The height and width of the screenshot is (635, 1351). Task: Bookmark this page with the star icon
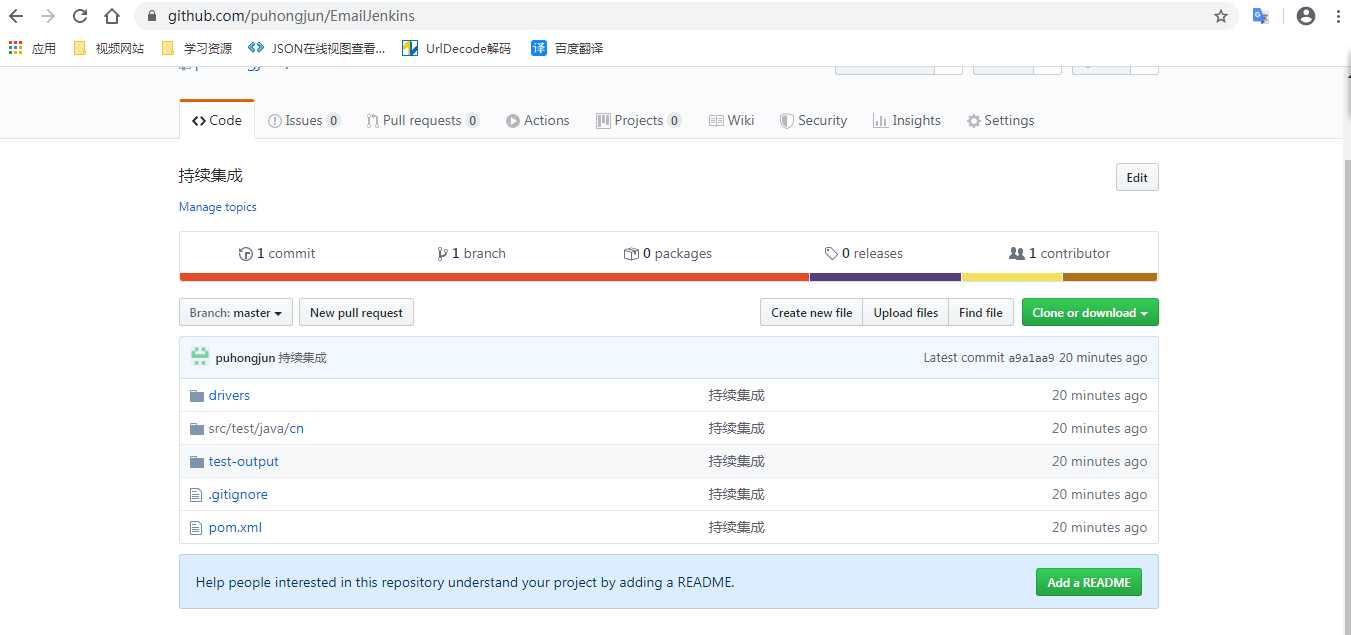(1220, 16)
